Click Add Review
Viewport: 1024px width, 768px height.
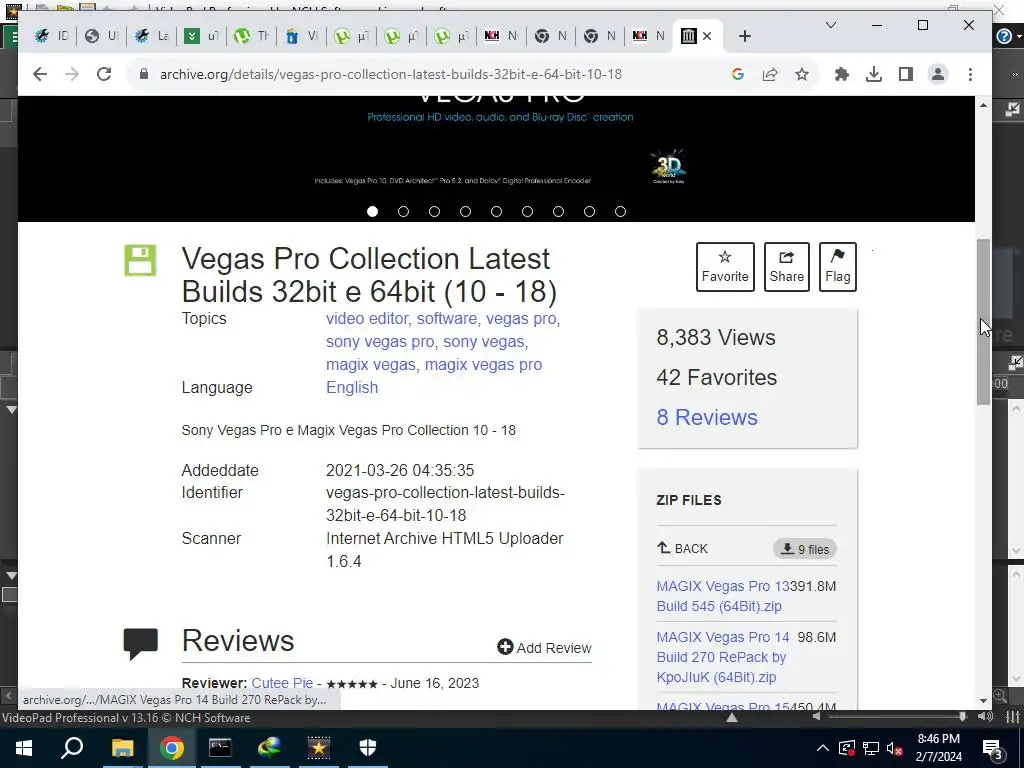(544, 648)
